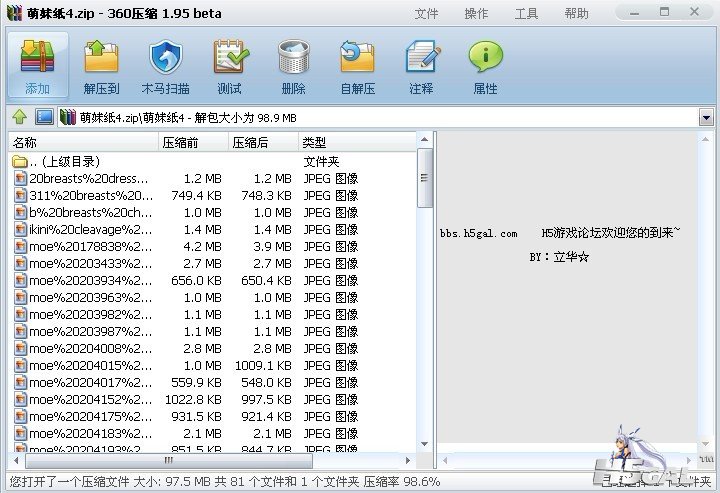720x493 pixels.
Task: Click the bbs.h5gal.com comment text
Action: pyautogui.click(x=478, y=233)
